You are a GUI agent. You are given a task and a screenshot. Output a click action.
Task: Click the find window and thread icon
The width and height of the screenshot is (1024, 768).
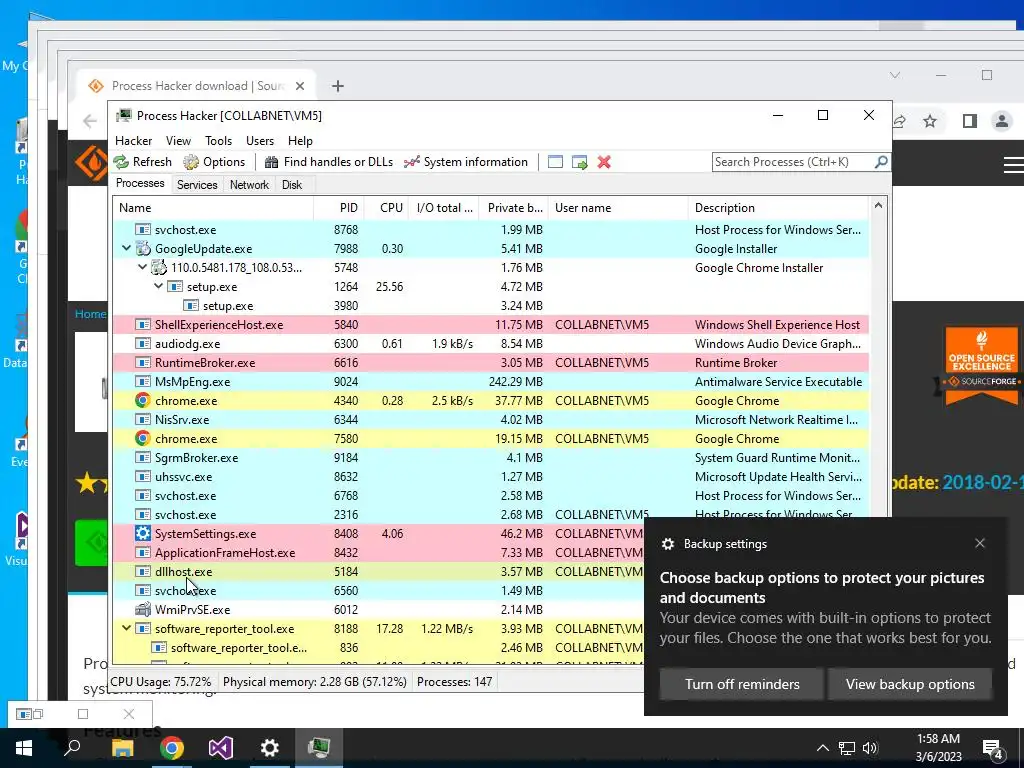(579, 162)
